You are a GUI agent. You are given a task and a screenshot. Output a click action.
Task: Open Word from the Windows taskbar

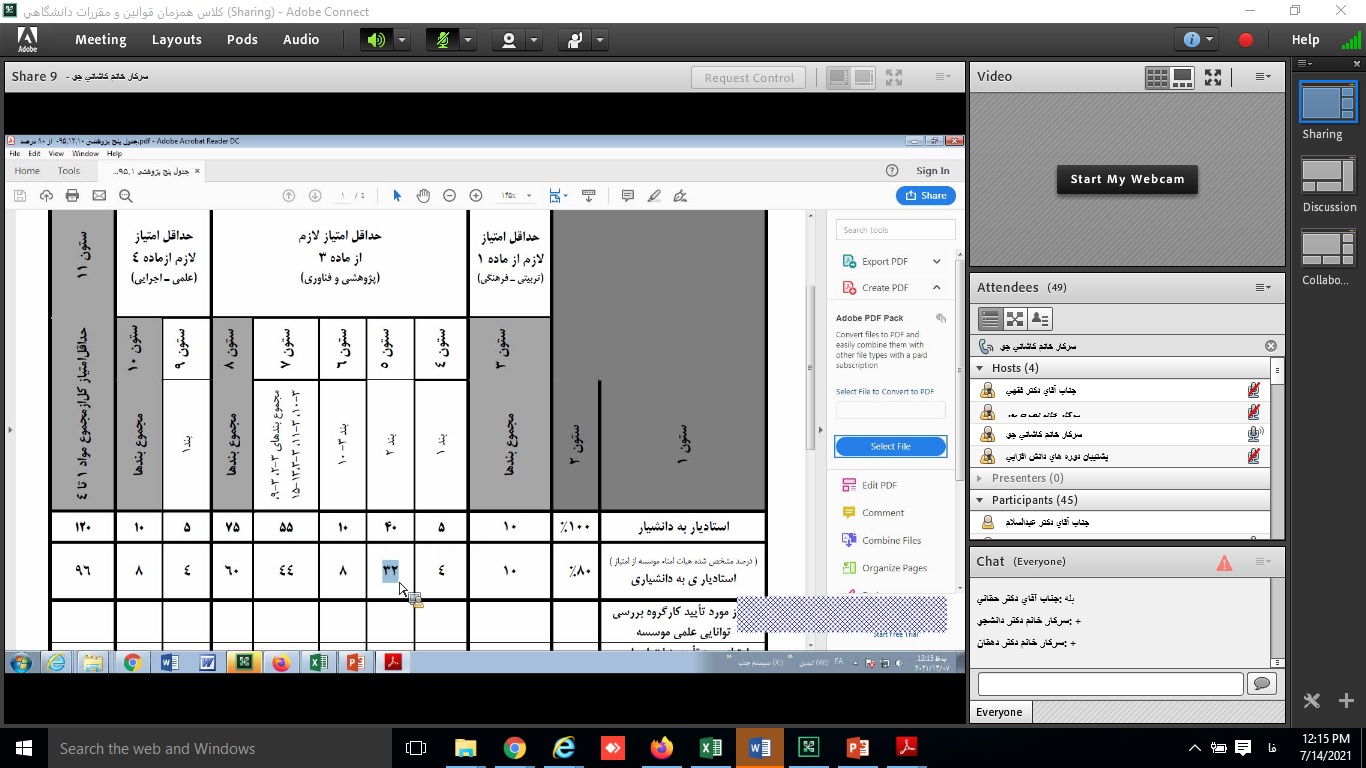coord(759,748)
